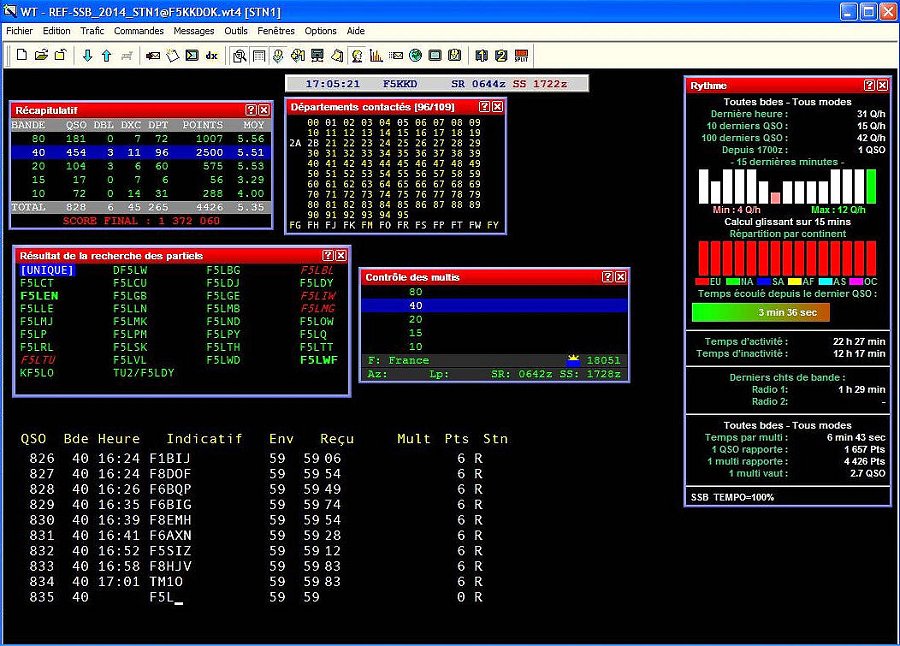Click the globe icon in the toolbar

415,55
